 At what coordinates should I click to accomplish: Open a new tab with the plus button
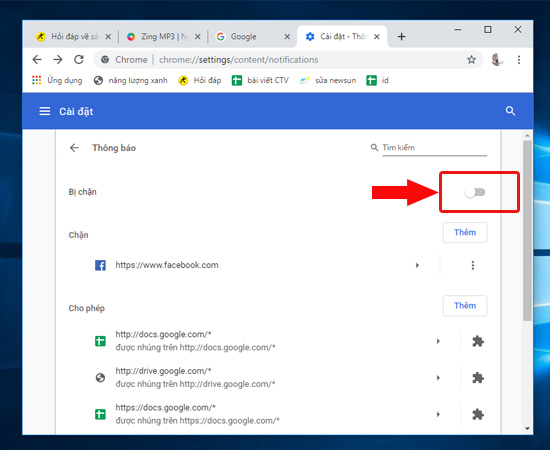(x=402, y=36)
